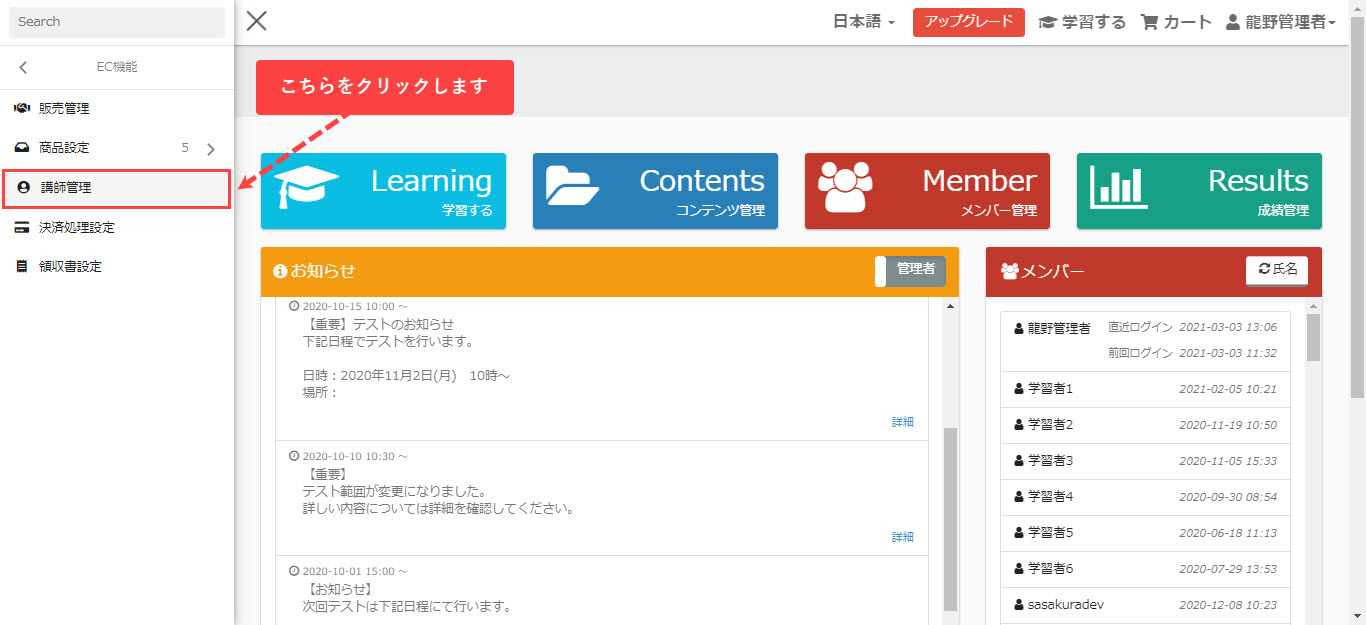
Task: Toggle the 管理者 switch in お知らせ header
Action: tap(910, 271)
